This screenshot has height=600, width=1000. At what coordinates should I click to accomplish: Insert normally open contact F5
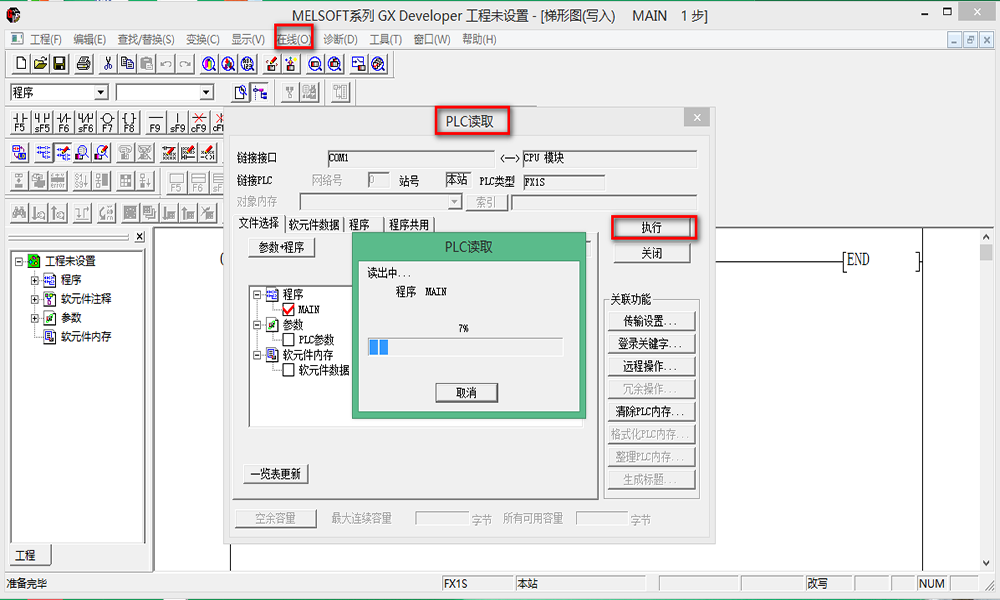(x=20, y=123)
